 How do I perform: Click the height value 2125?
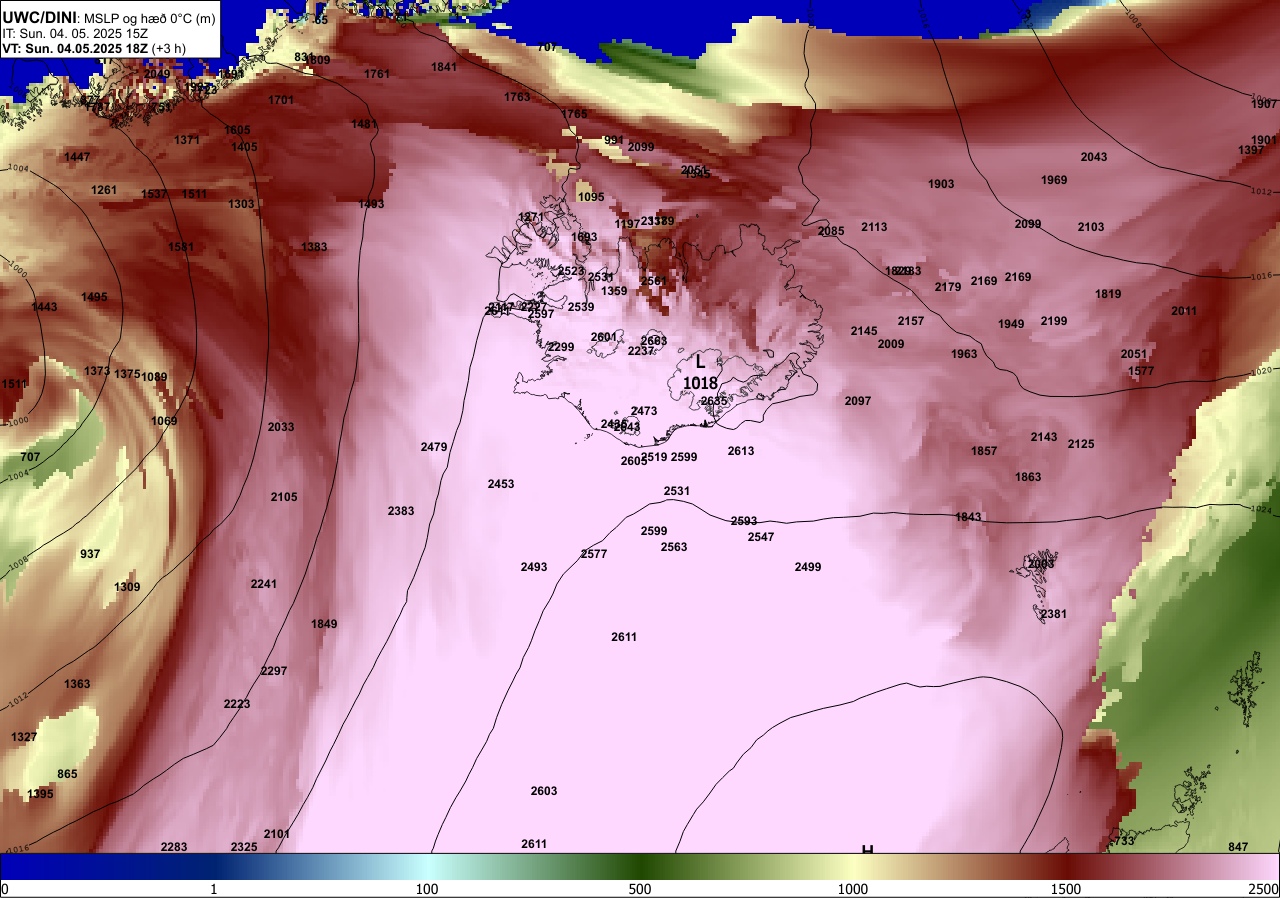[1081, 444]
